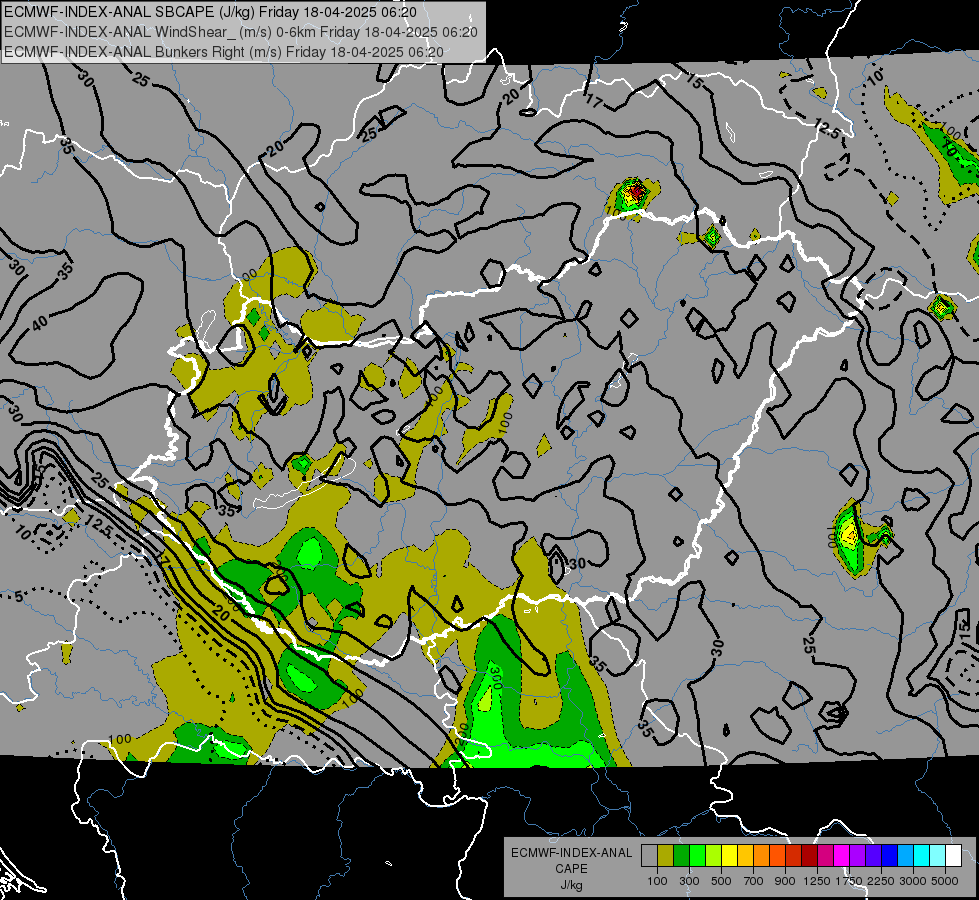This screenshot has height=900, width=979.
Task: Click the 2250 value under the legend
Action: [x=881, y=881]
